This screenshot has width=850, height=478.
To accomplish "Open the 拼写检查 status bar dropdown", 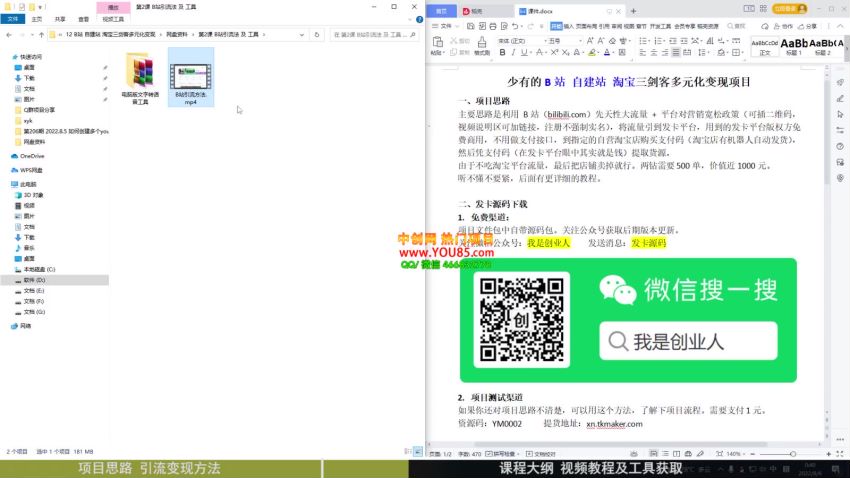I will click(x=518, y=454).
